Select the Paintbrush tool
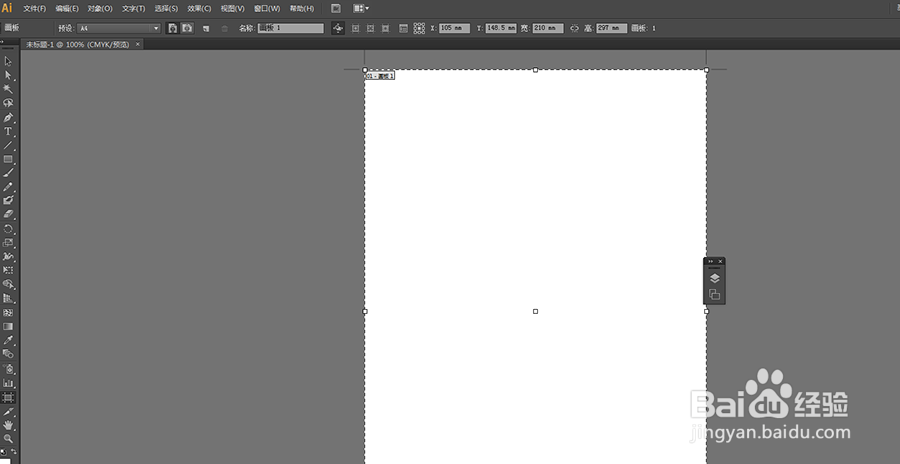Screen dimensions: 900x464 [8, 173]
